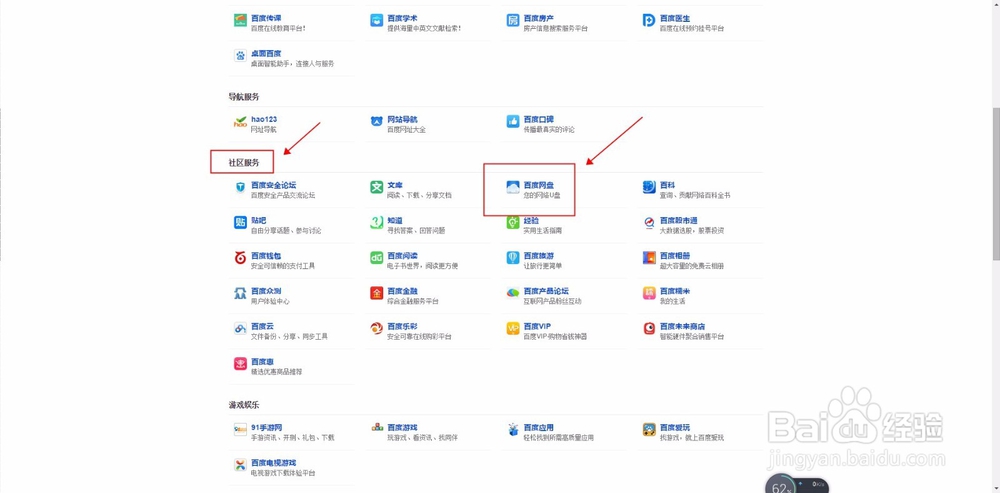Image resolution: width=1000 pixels, height=493 pixels.
Task: Click the 91手游网 icon
Action: (x=240, y=430)
